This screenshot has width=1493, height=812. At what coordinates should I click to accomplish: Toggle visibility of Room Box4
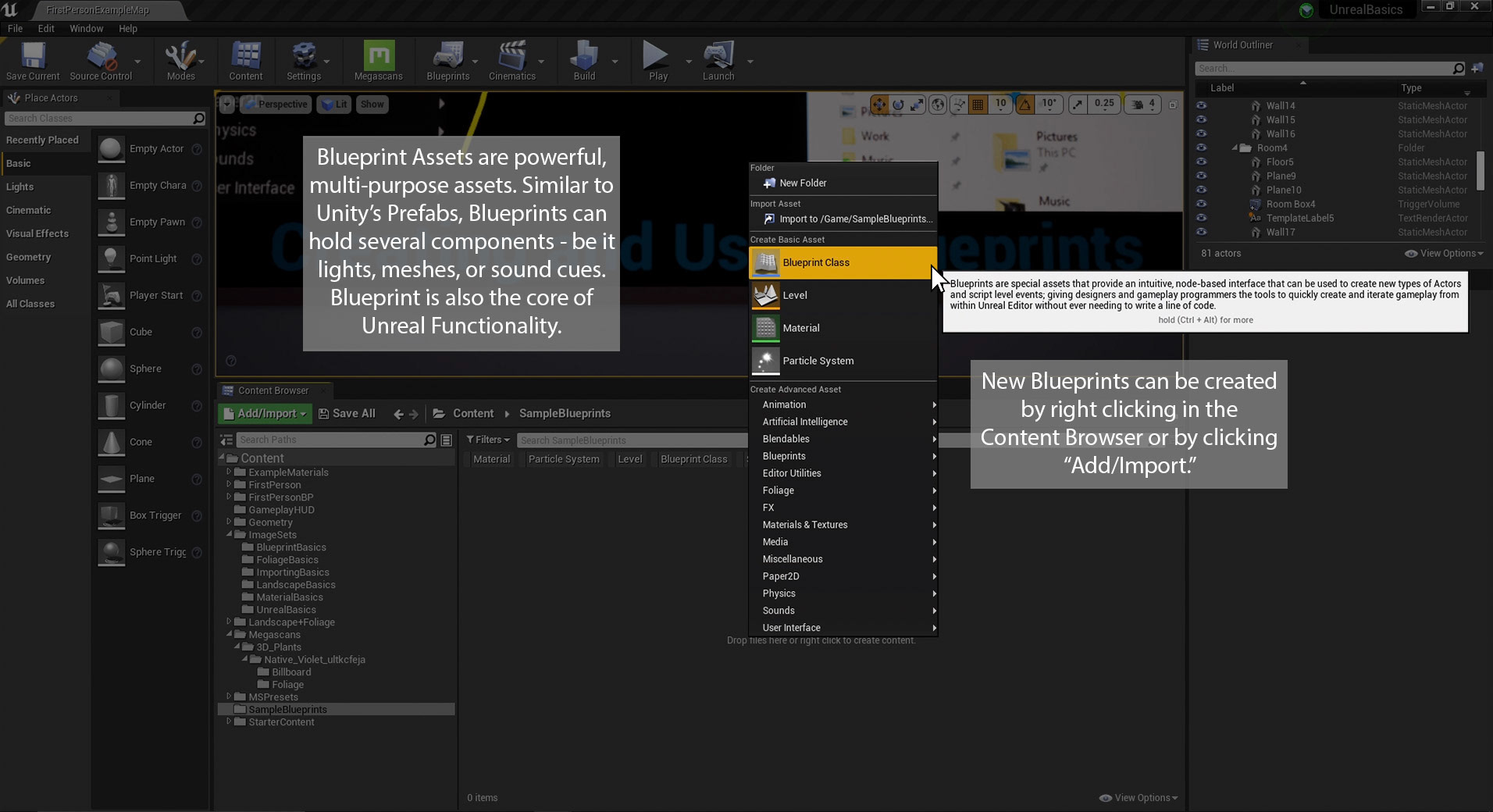[x=1201, y=204]
